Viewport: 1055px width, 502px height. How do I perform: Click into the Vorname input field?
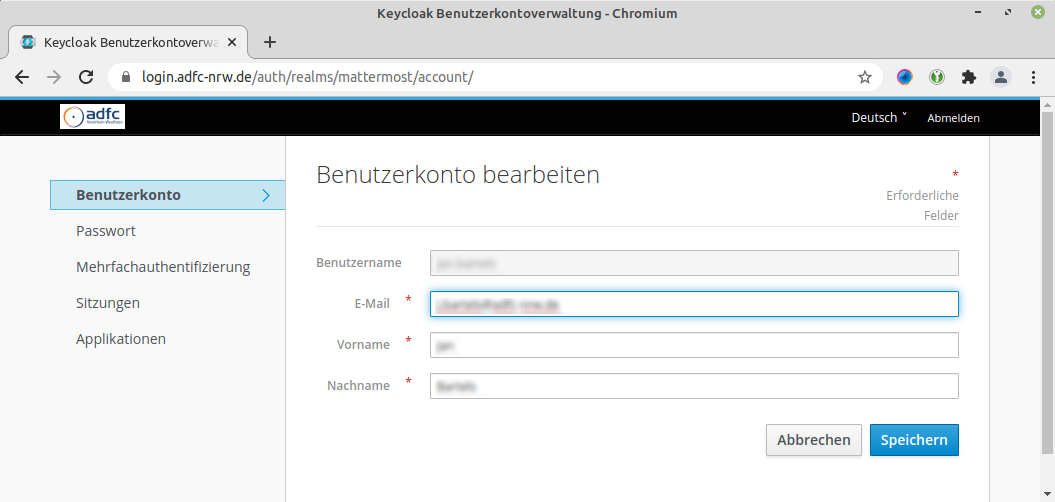(x=694, y=345)
